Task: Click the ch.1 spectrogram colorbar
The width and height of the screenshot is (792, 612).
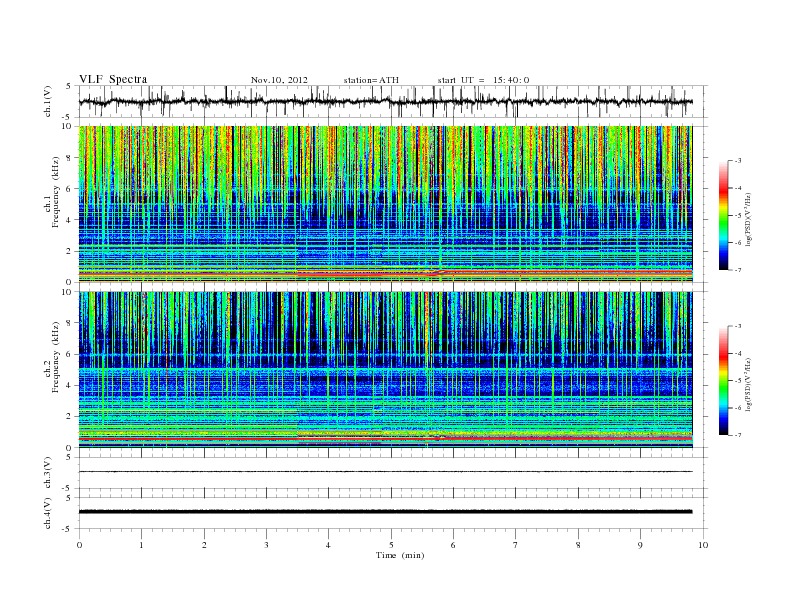Action: 724,215
